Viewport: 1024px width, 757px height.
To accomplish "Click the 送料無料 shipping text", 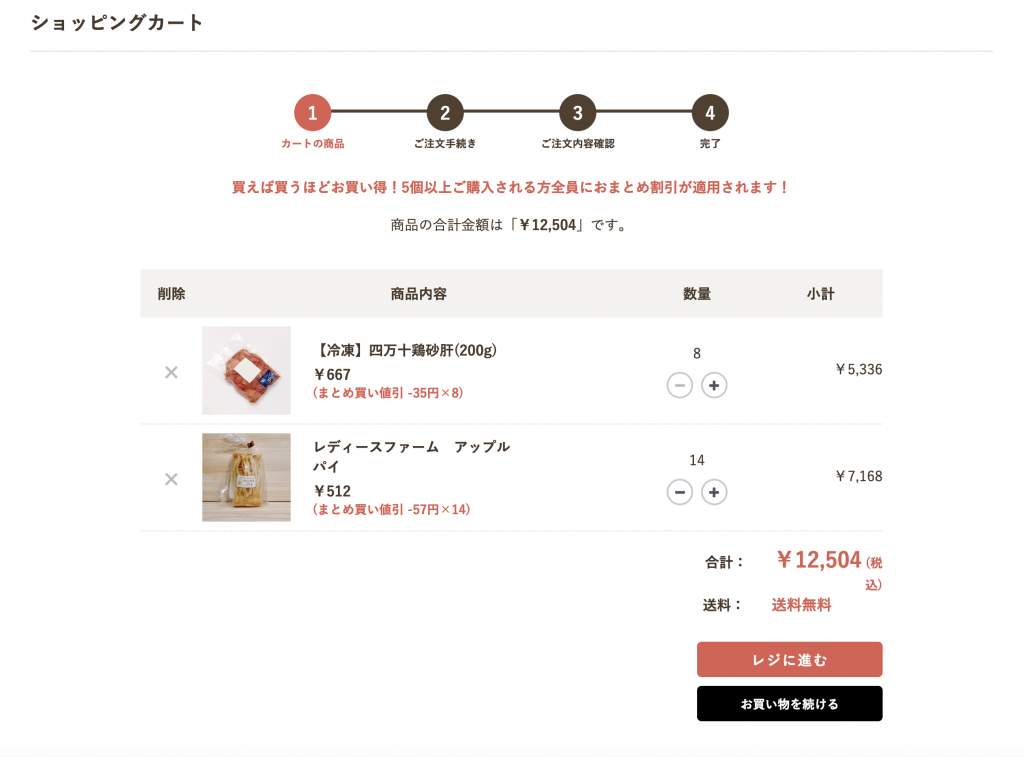I will point(801,605).
